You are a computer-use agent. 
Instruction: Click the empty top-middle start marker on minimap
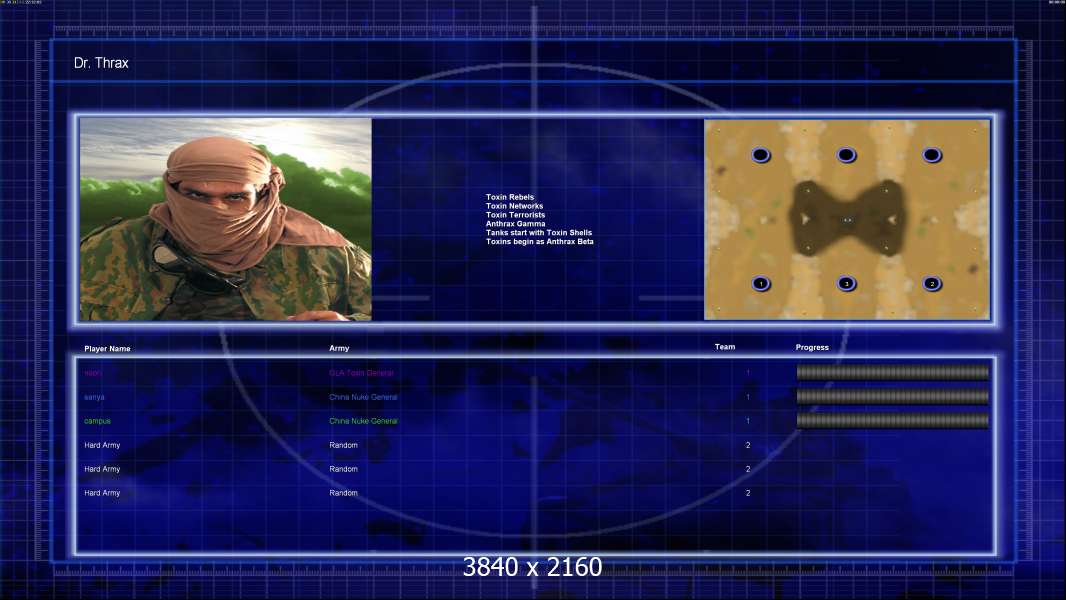coord(846,155)
